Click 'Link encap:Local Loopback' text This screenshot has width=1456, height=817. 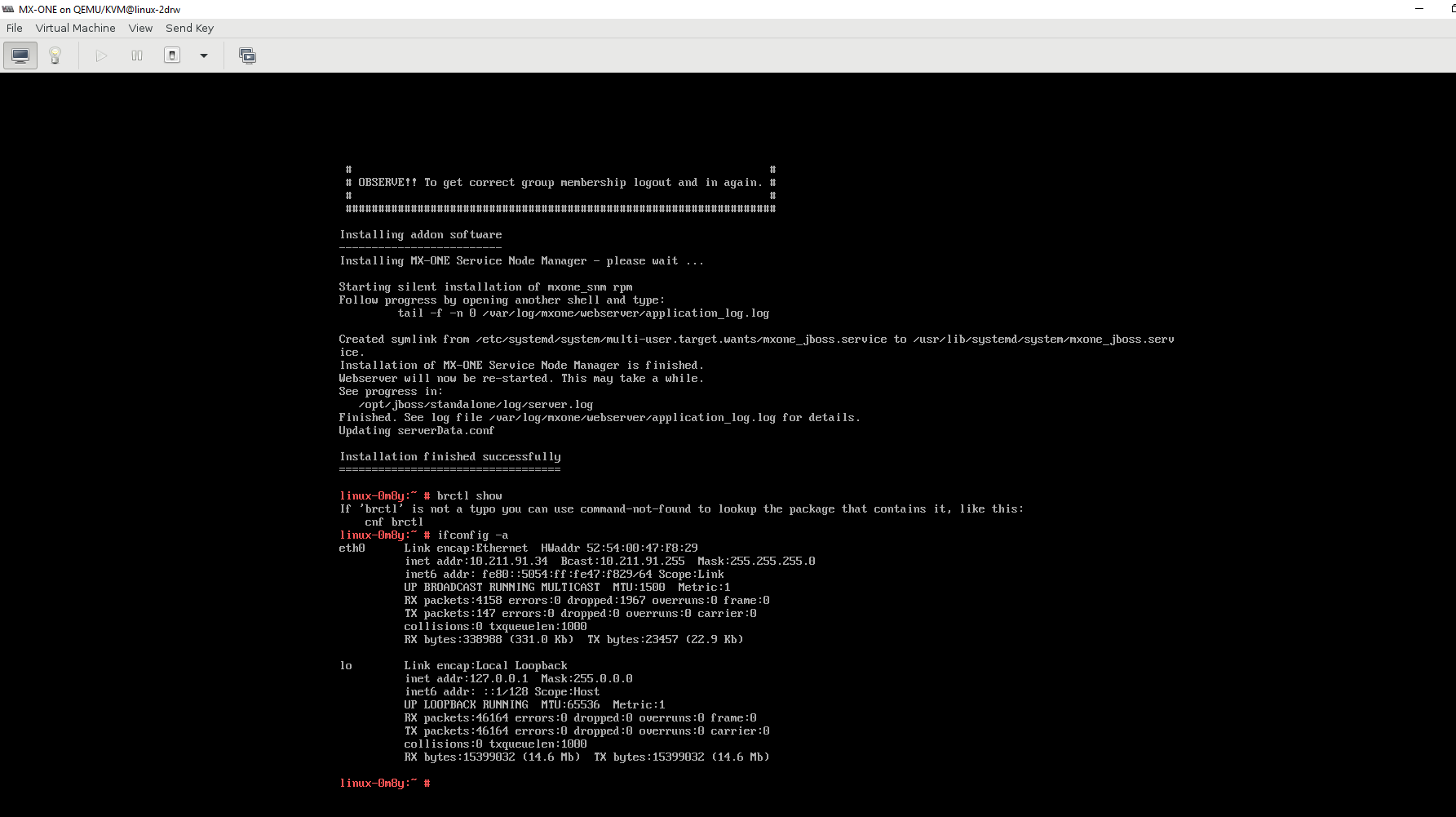pos(486,665)
